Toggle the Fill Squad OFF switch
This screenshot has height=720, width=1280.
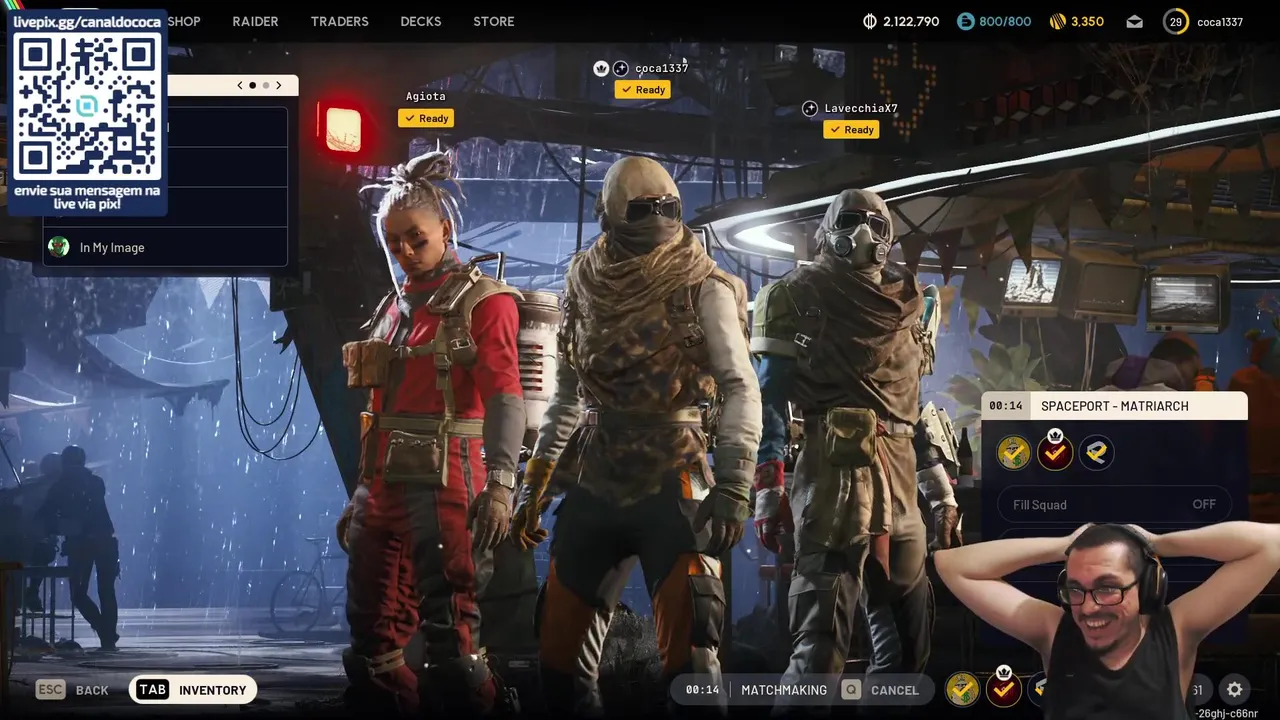pyautogui.click(x=1114, y=505)
